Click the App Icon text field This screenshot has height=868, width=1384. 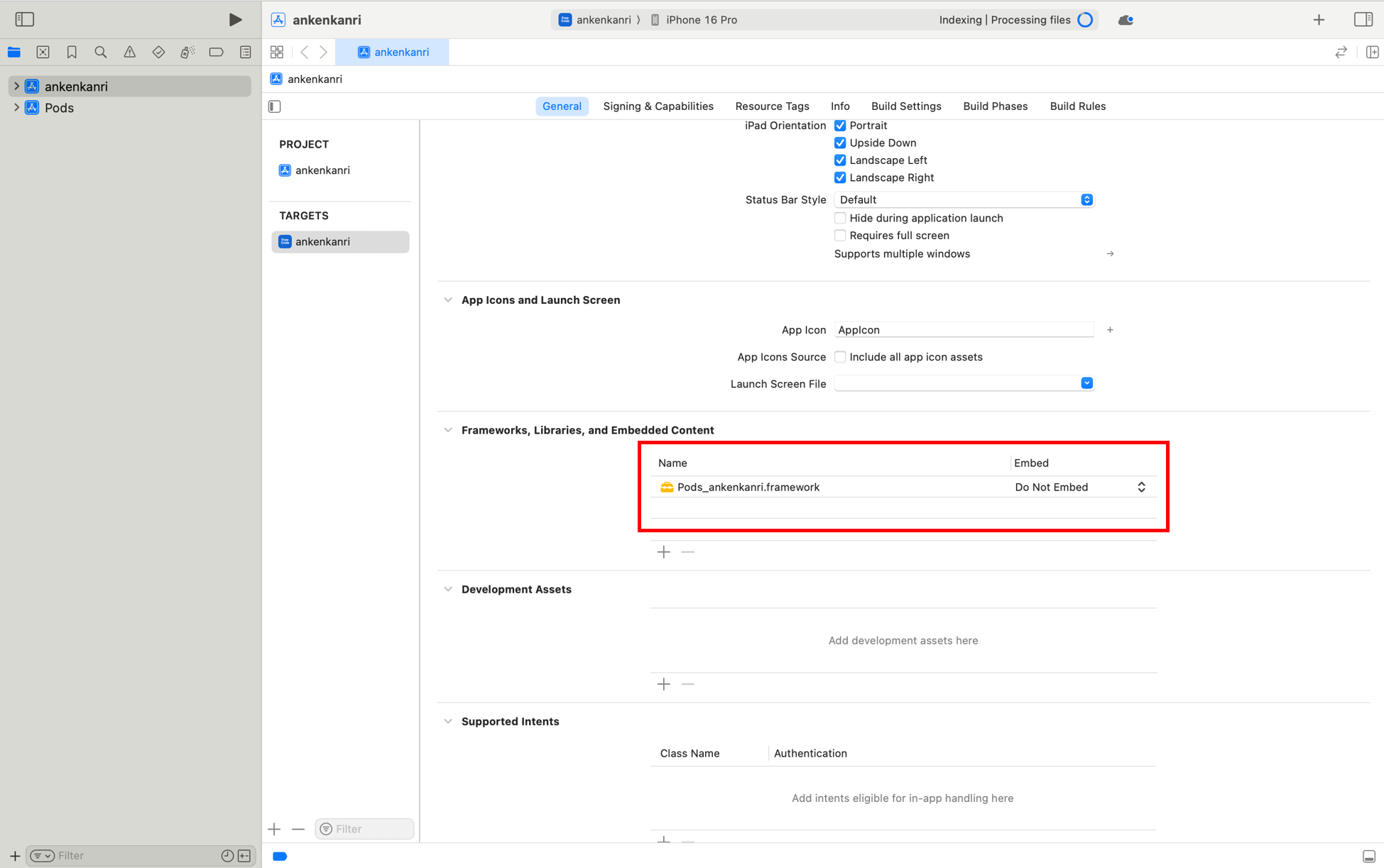[964, 330]
